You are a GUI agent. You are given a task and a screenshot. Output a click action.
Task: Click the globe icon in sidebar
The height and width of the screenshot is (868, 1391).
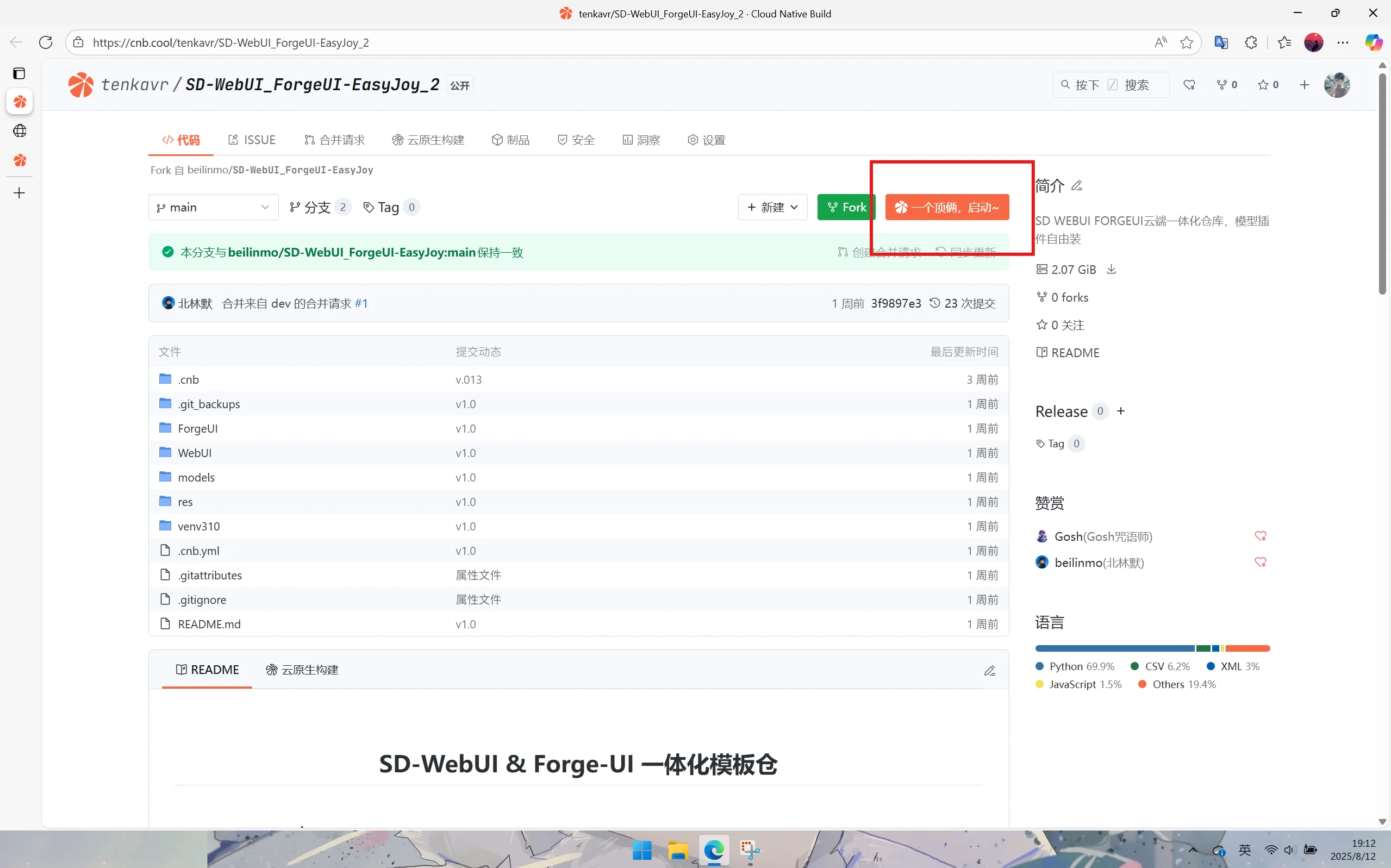pos(20,131)
